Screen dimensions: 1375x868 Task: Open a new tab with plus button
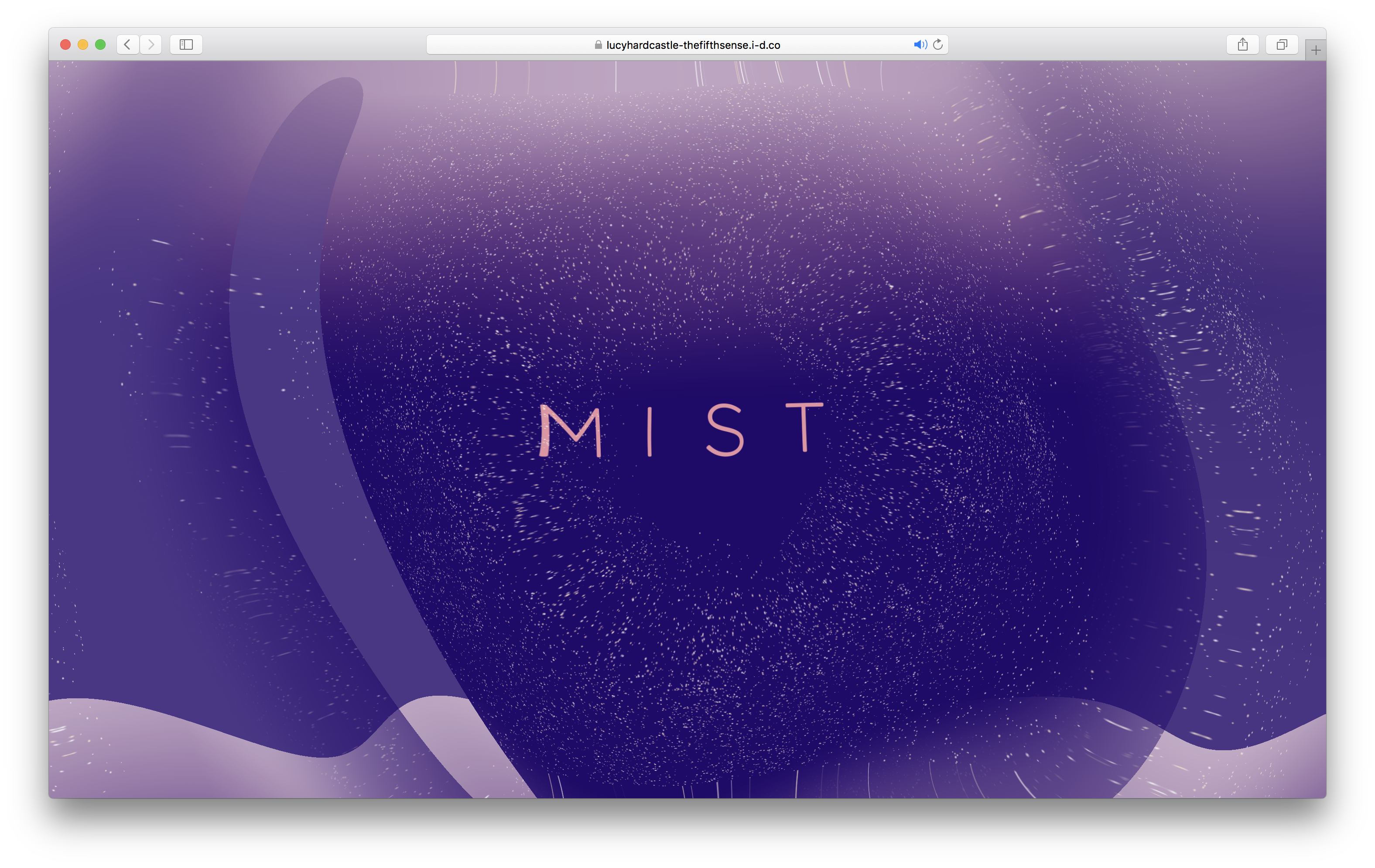coord(1315,50)
